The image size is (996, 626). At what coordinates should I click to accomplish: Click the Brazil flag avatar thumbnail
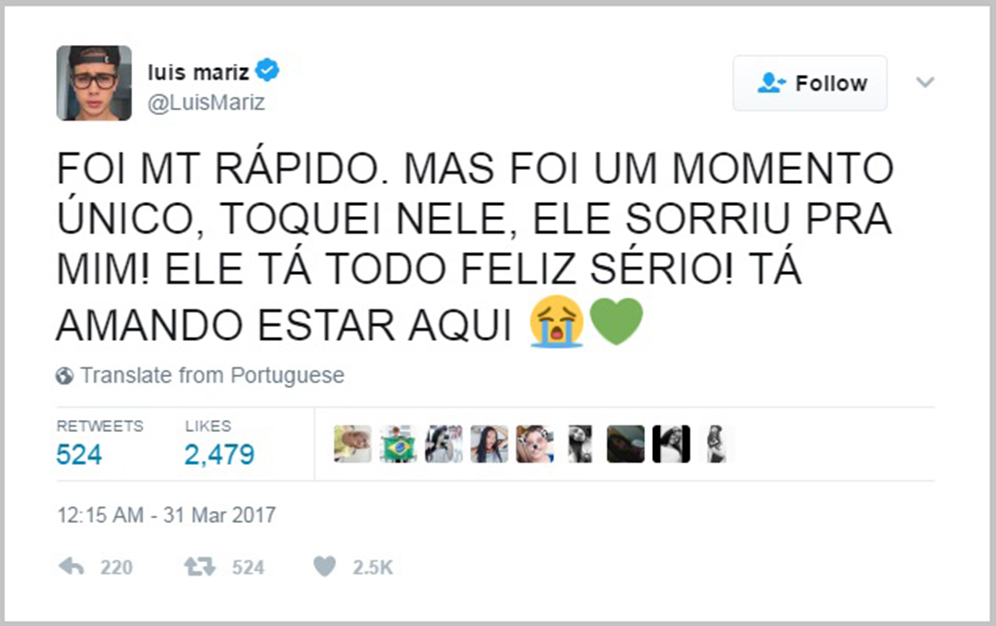point(398,444)
